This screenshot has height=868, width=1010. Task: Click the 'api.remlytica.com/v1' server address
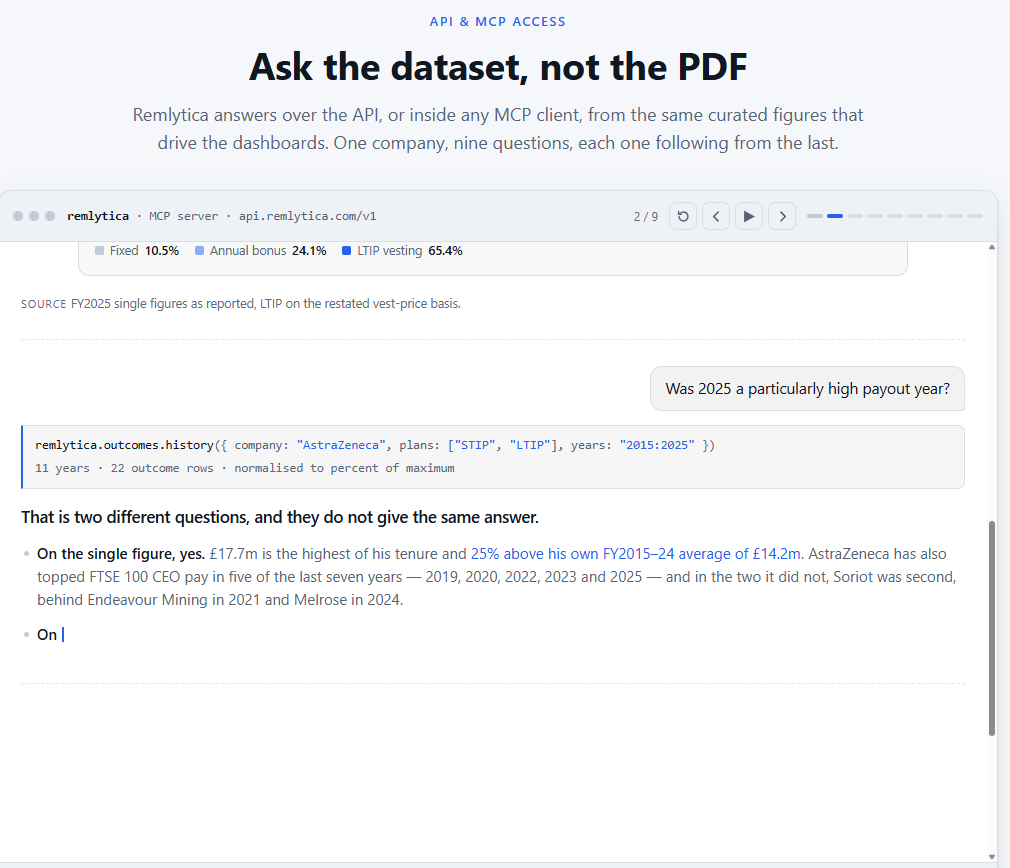tap(307, 216)
